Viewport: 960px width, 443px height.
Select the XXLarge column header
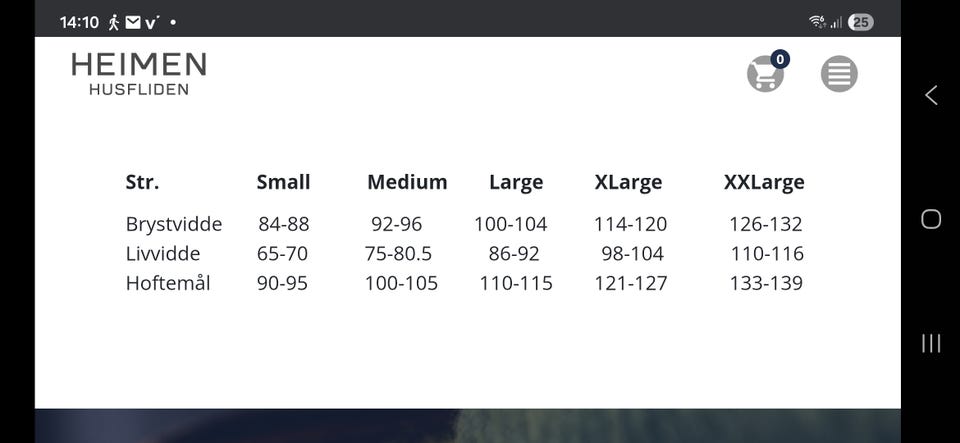764,182
